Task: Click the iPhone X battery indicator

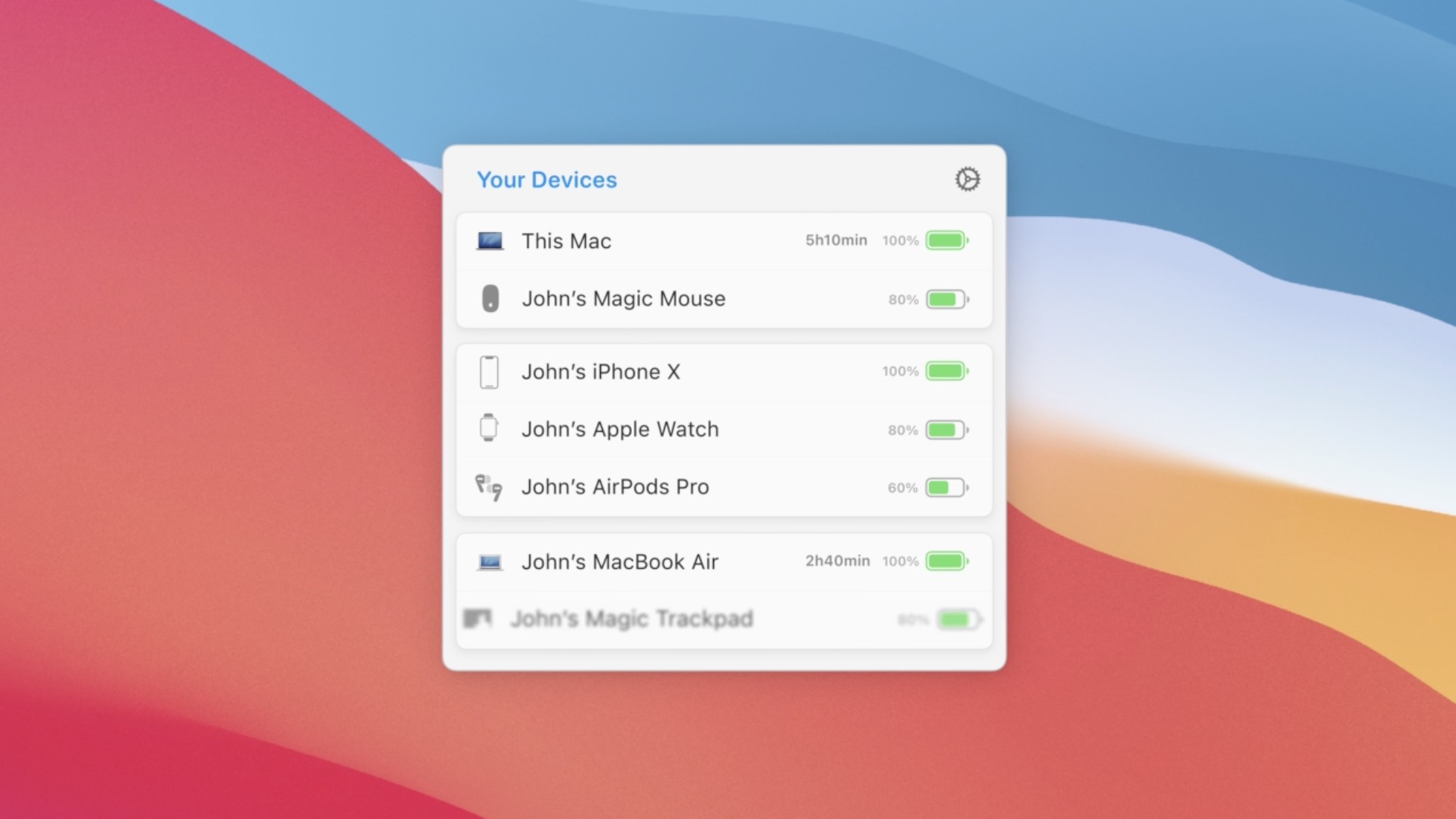Action: pos(947,371)
